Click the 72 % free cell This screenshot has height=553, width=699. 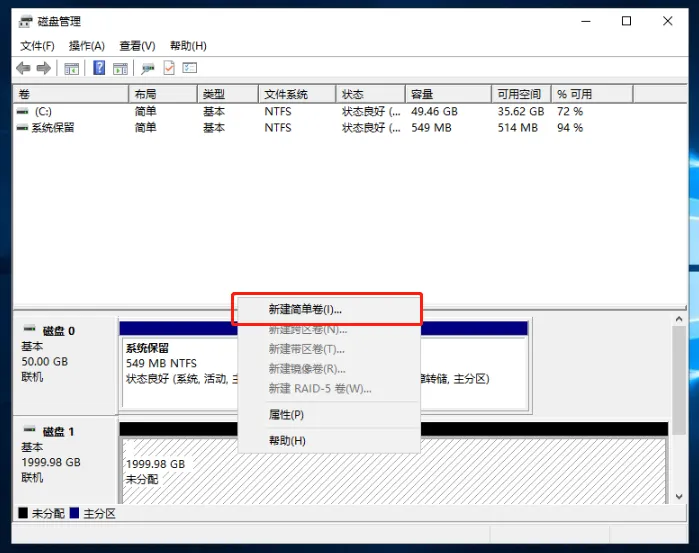[x=570, y=111]
